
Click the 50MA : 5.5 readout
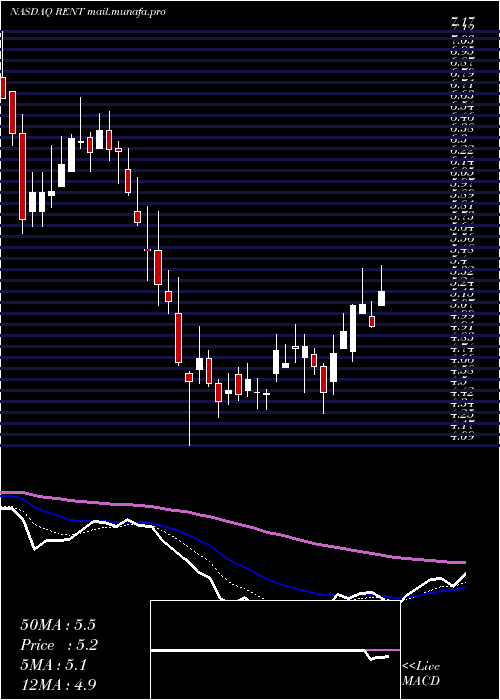tap(58, 625)
